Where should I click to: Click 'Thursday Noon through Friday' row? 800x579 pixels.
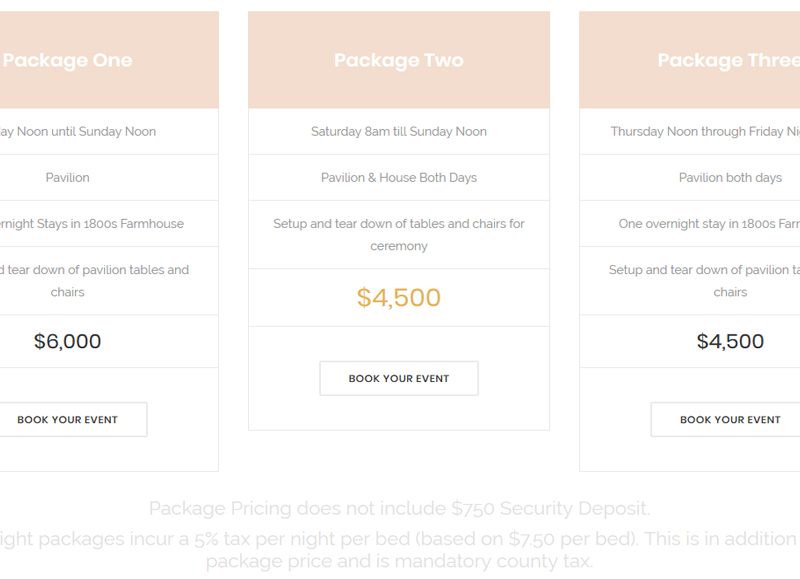690,132
